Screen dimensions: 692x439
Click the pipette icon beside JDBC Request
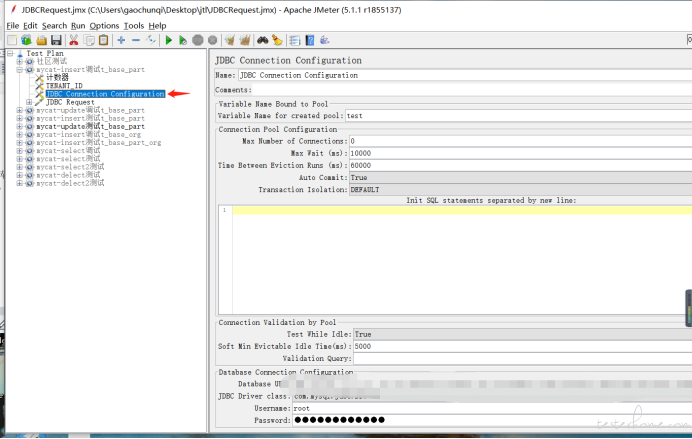[x=39, y=102]
